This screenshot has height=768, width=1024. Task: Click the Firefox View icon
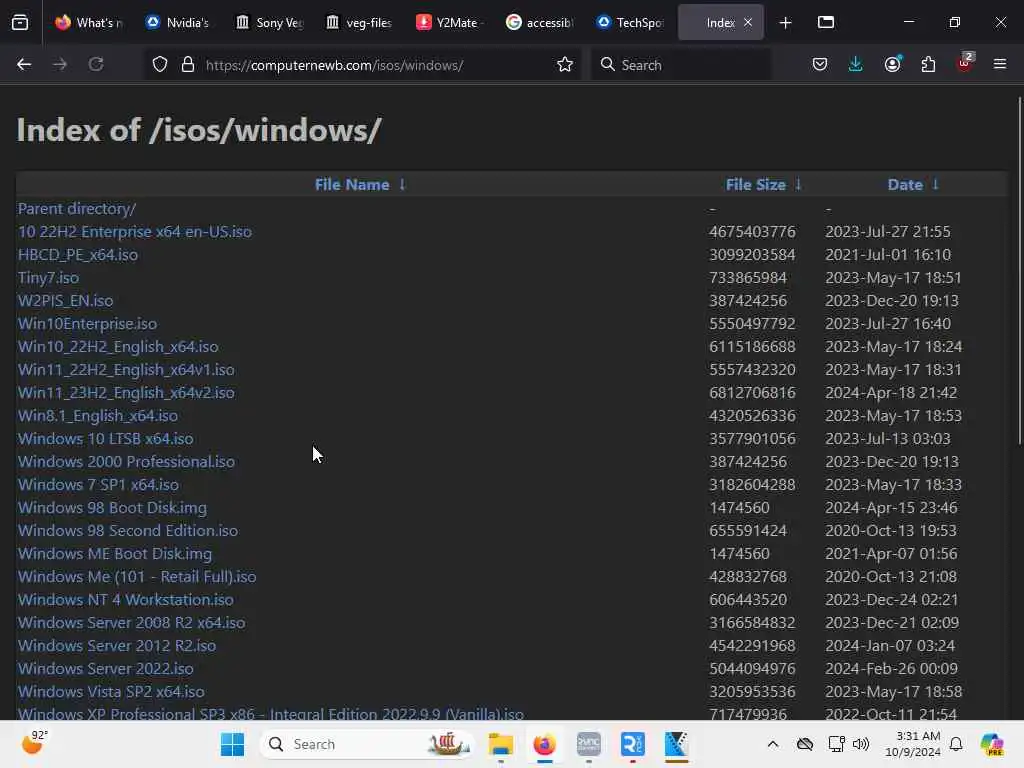(20, 23)
